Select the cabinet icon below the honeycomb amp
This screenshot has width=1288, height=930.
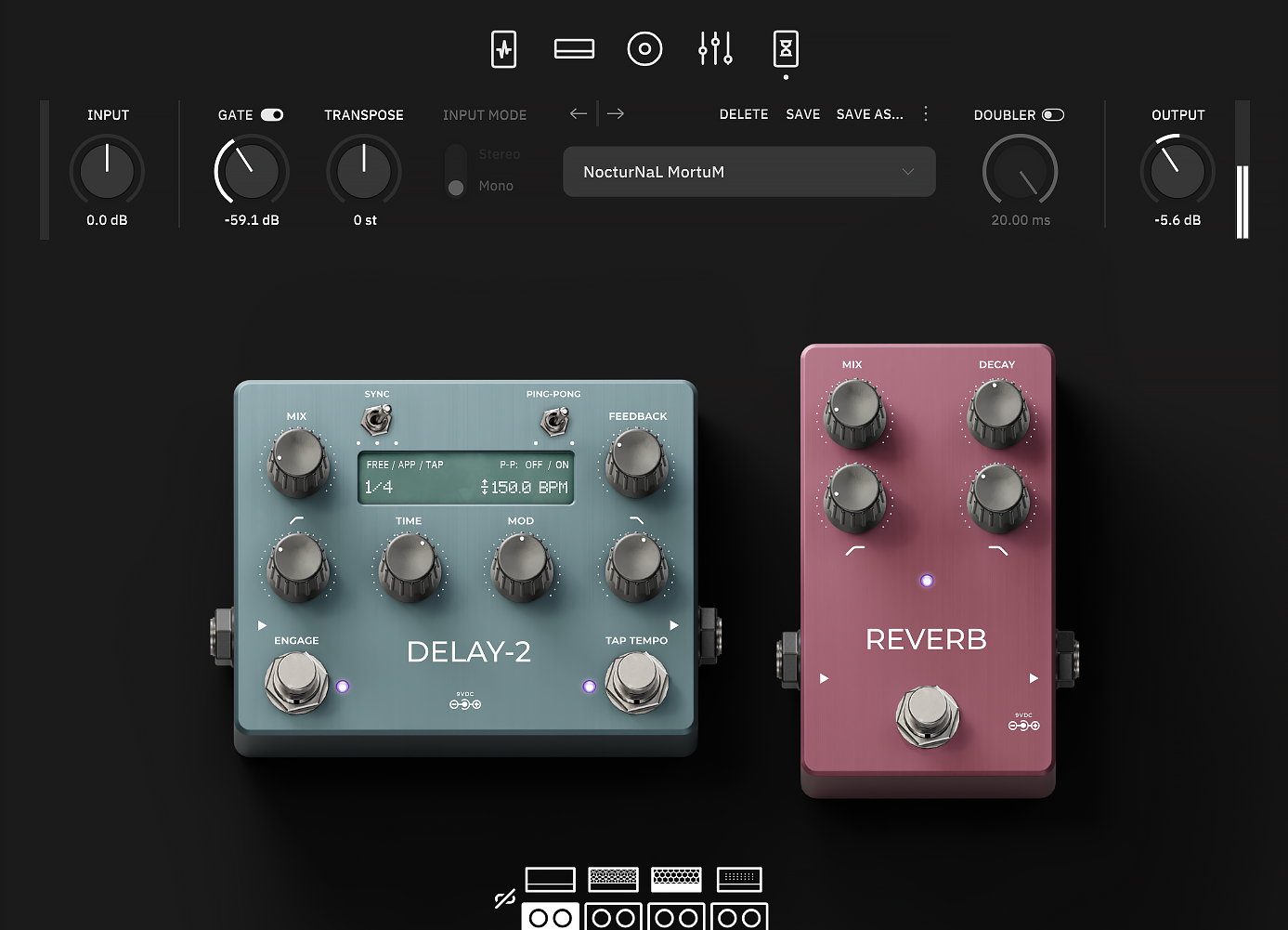click(x=676, y=917)
